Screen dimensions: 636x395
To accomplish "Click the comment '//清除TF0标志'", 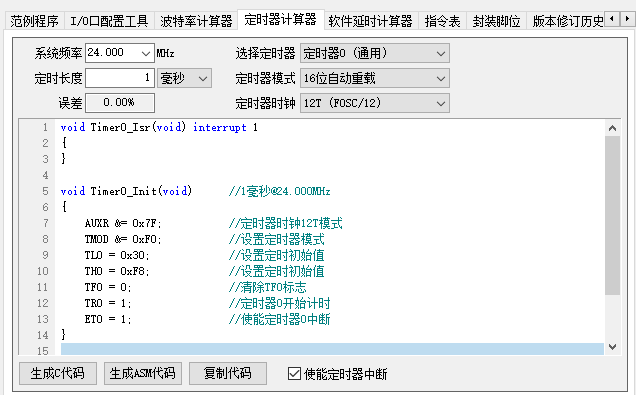I will tap(267, 287).
